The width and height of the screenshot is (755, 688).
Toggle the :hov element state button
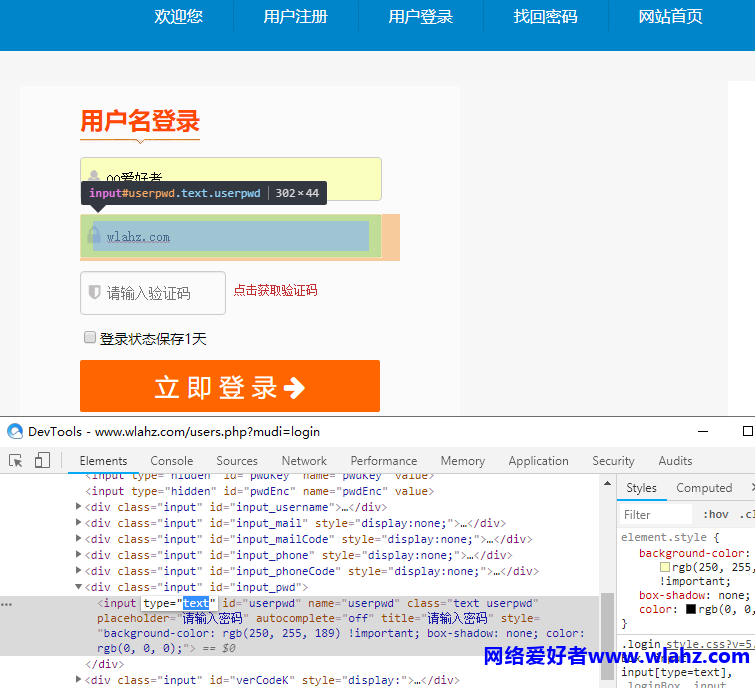(x=716, y=515)
